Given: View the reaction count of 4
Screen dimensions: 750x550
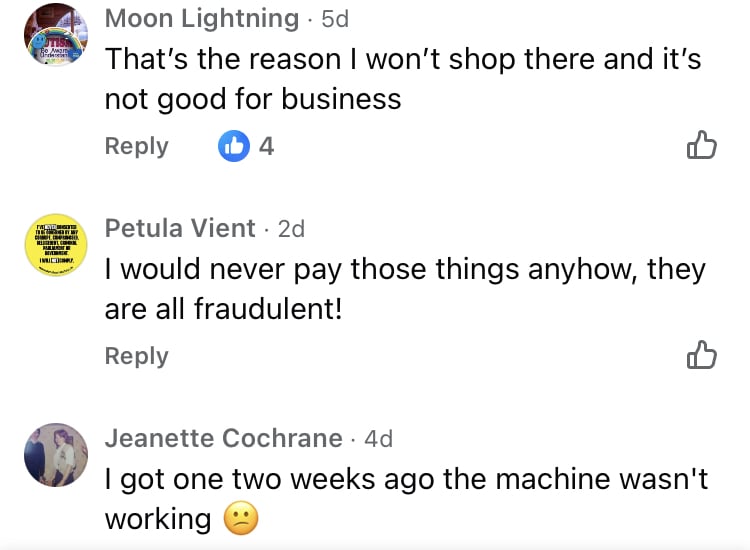Looking at the screenshot, I should [x=266, y=146].
